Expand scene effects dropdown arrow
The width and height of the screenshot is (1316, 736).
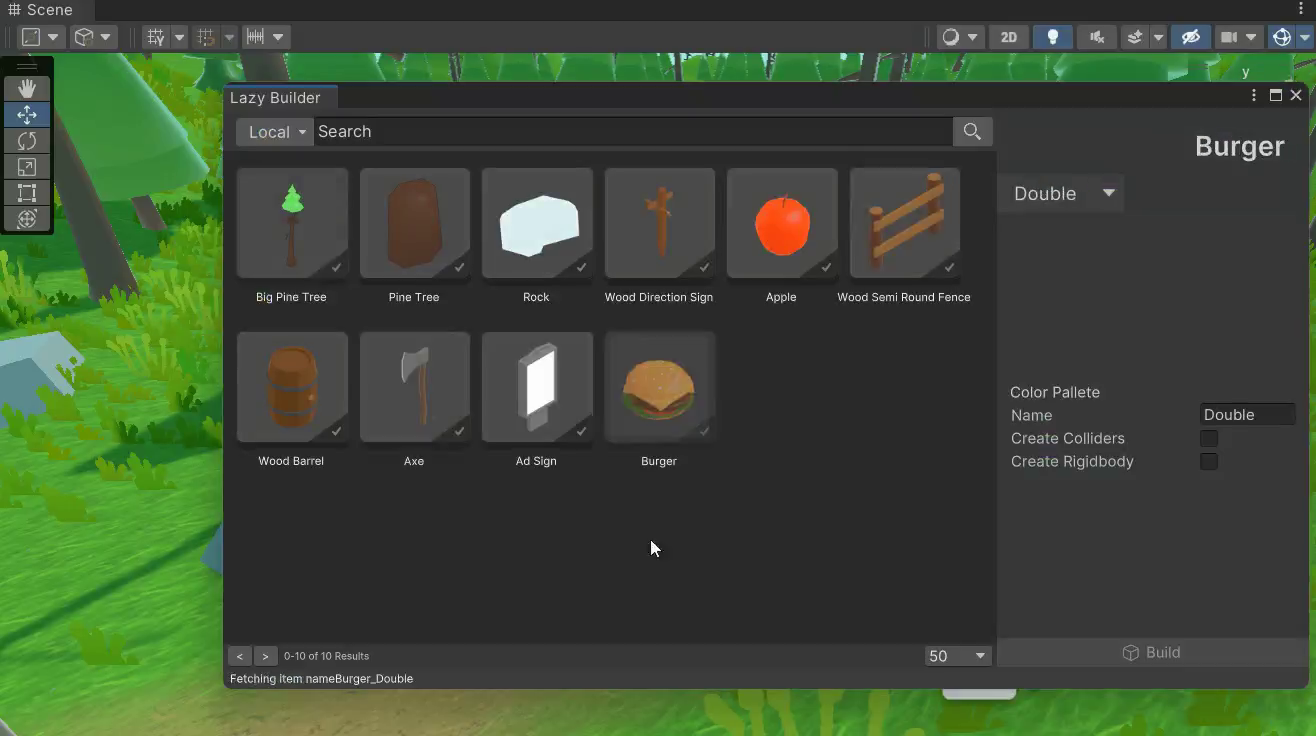click(1158, 37)
